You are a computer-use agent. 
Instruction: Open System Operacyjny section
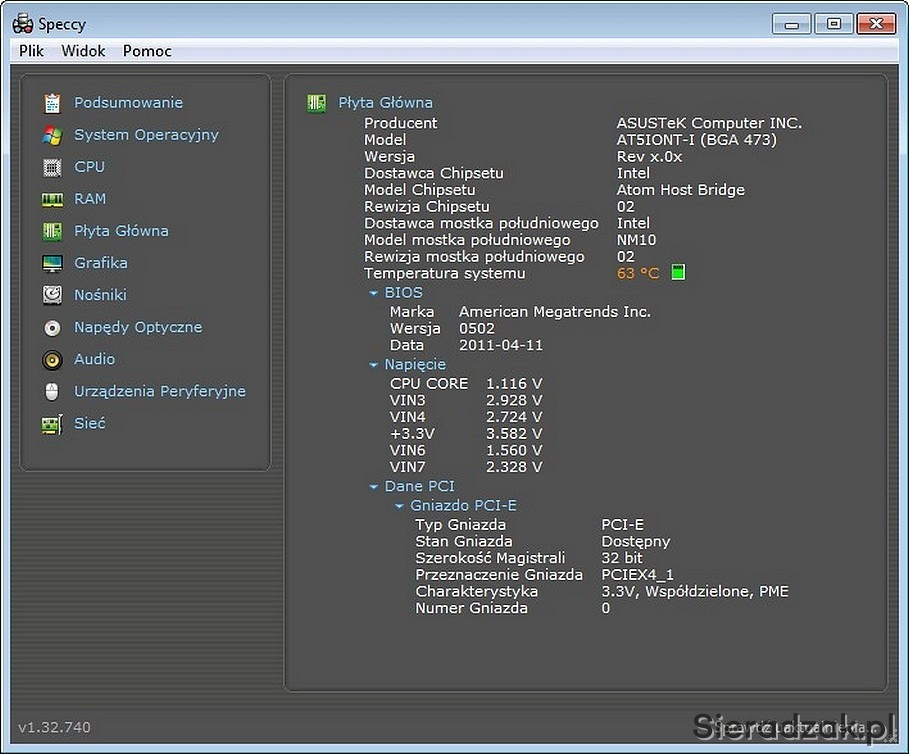pyautogui.click(x=147, y=134)
